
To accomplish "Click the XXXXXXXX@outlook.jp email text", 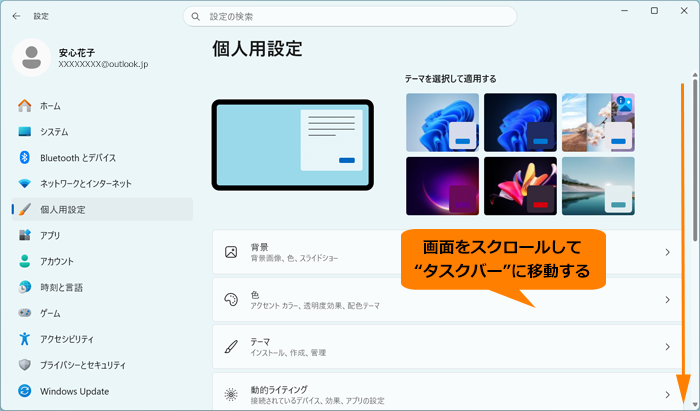I will click(103, 64).
